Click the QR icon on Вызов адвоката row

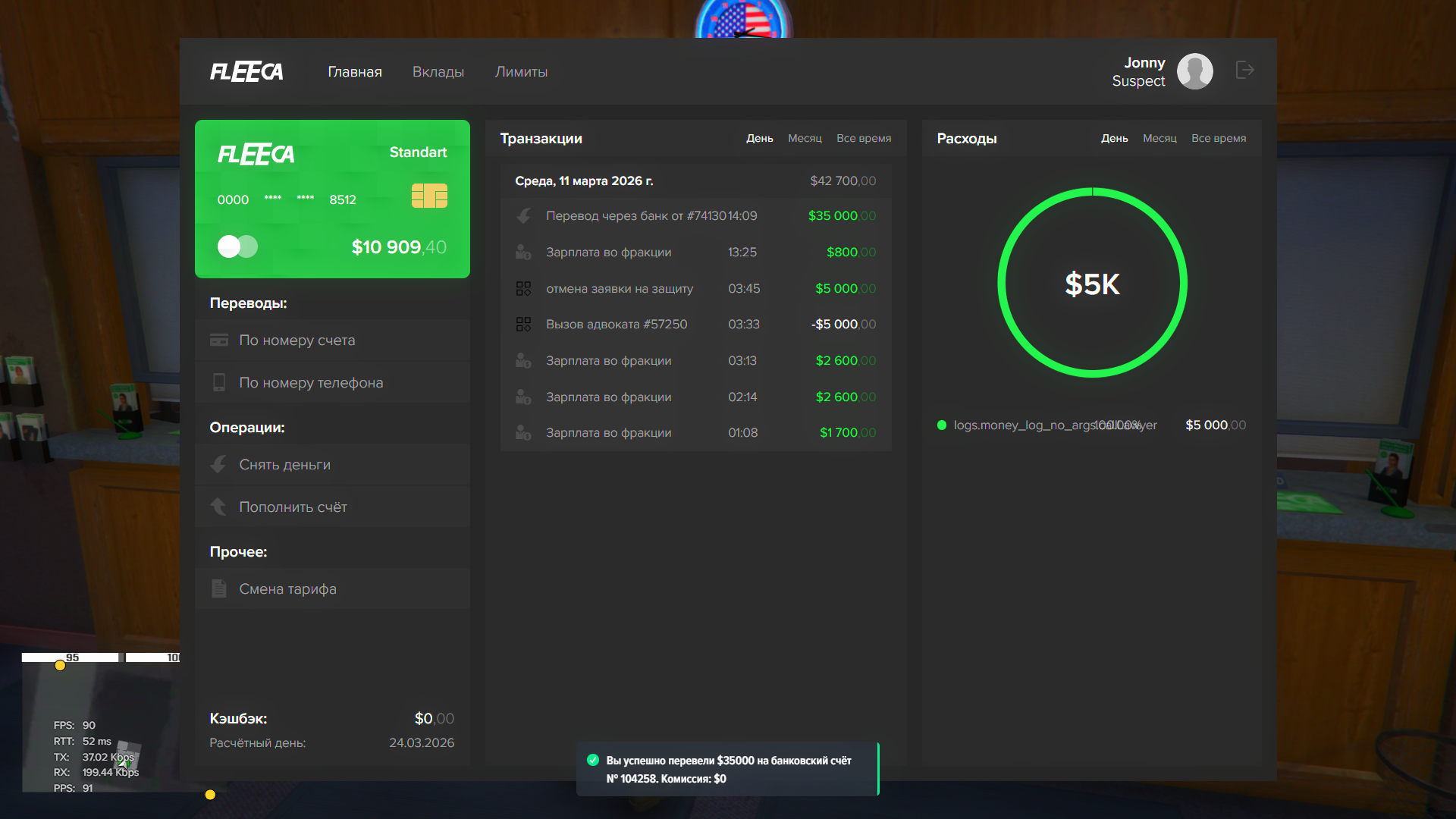point(523,325)
